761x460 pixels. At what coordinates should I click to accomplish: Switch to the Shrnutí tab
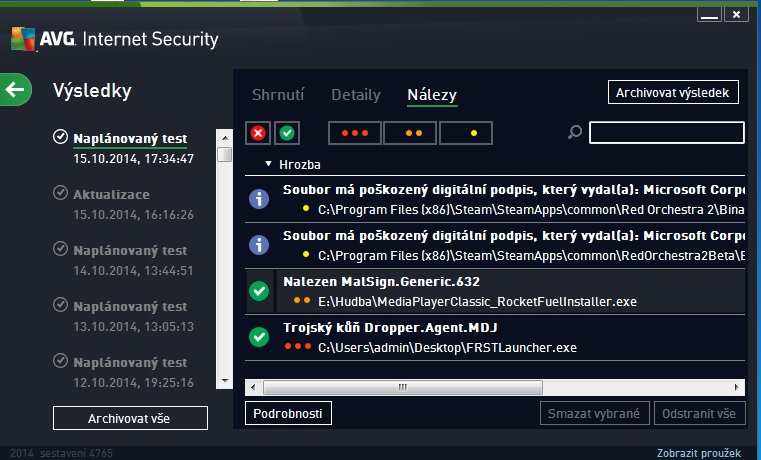(x=277, y=95)
